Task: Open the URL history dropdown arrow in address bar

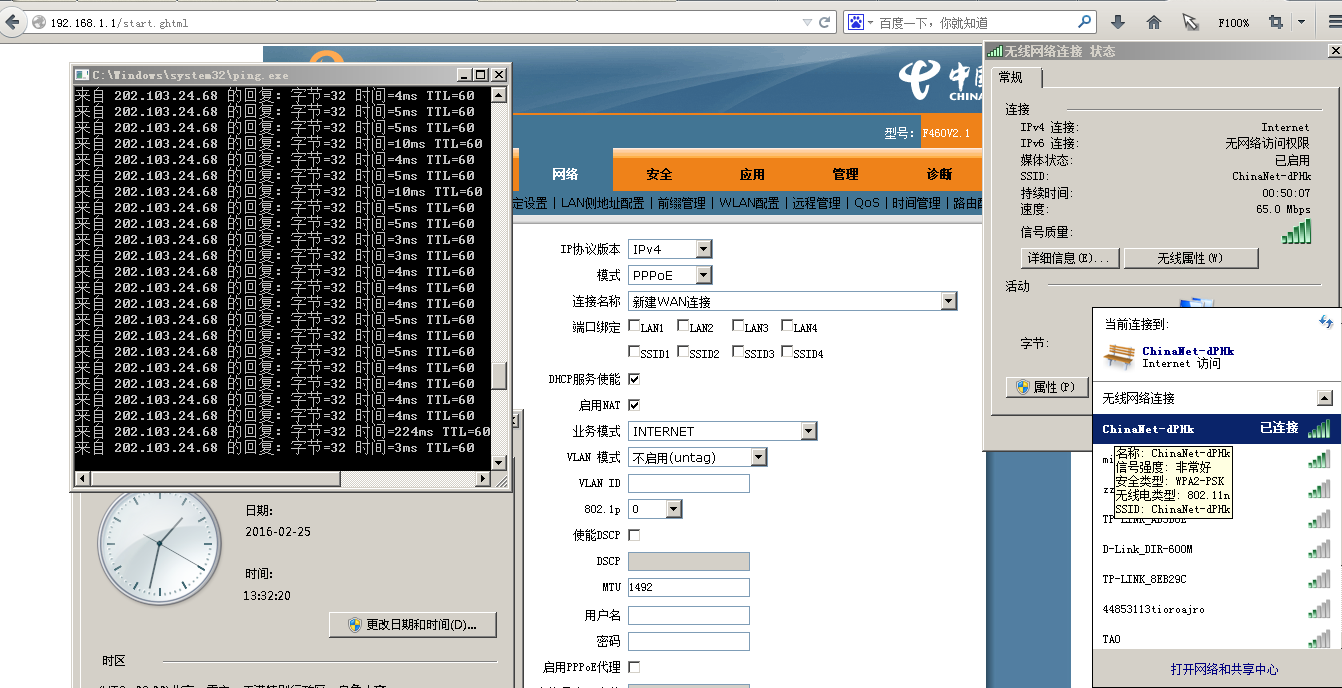Action: point(807,22)
